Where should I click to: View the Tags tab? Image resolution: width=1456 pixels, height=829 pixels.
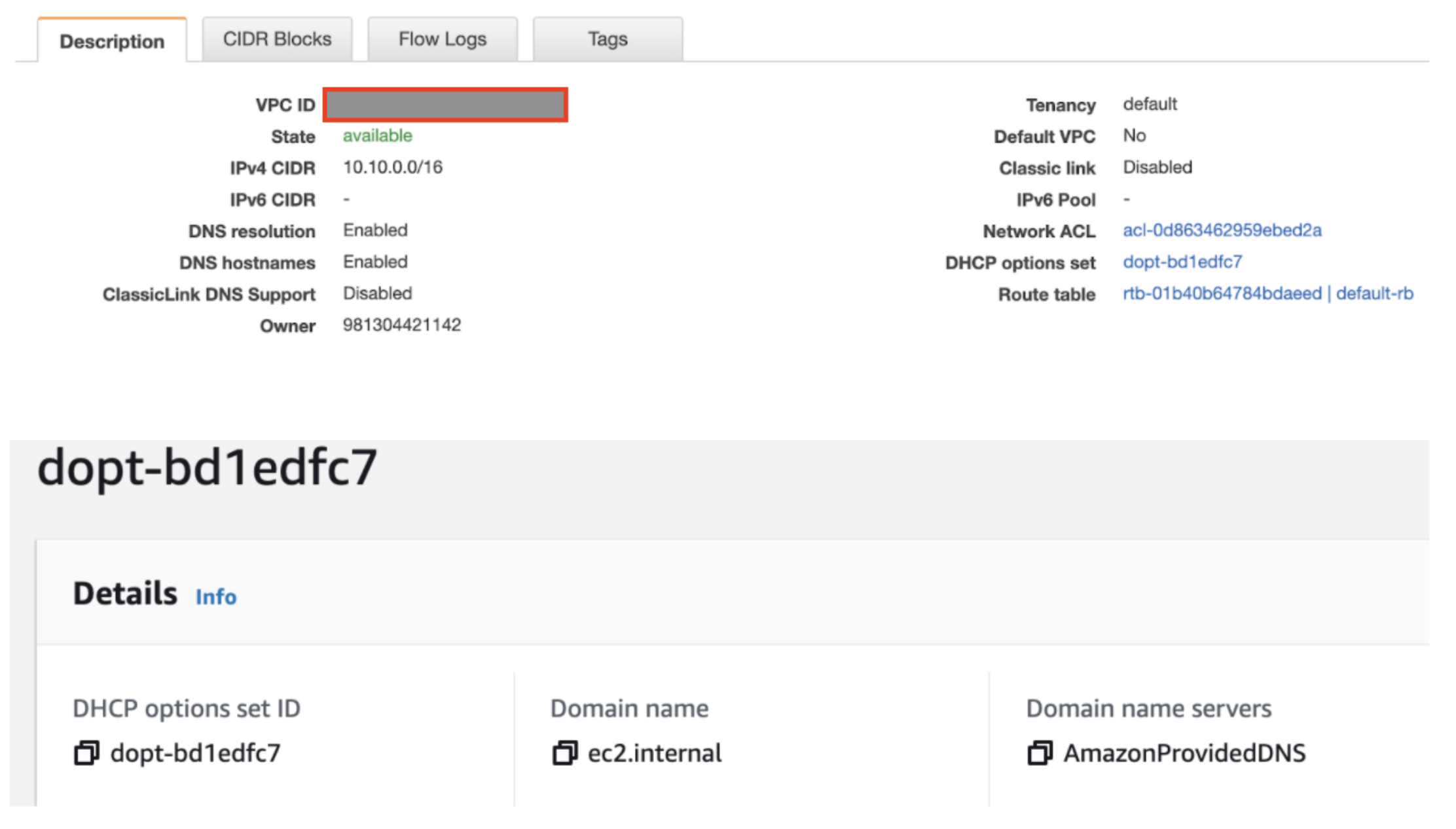pyautogui.click(x=607, y=39)
